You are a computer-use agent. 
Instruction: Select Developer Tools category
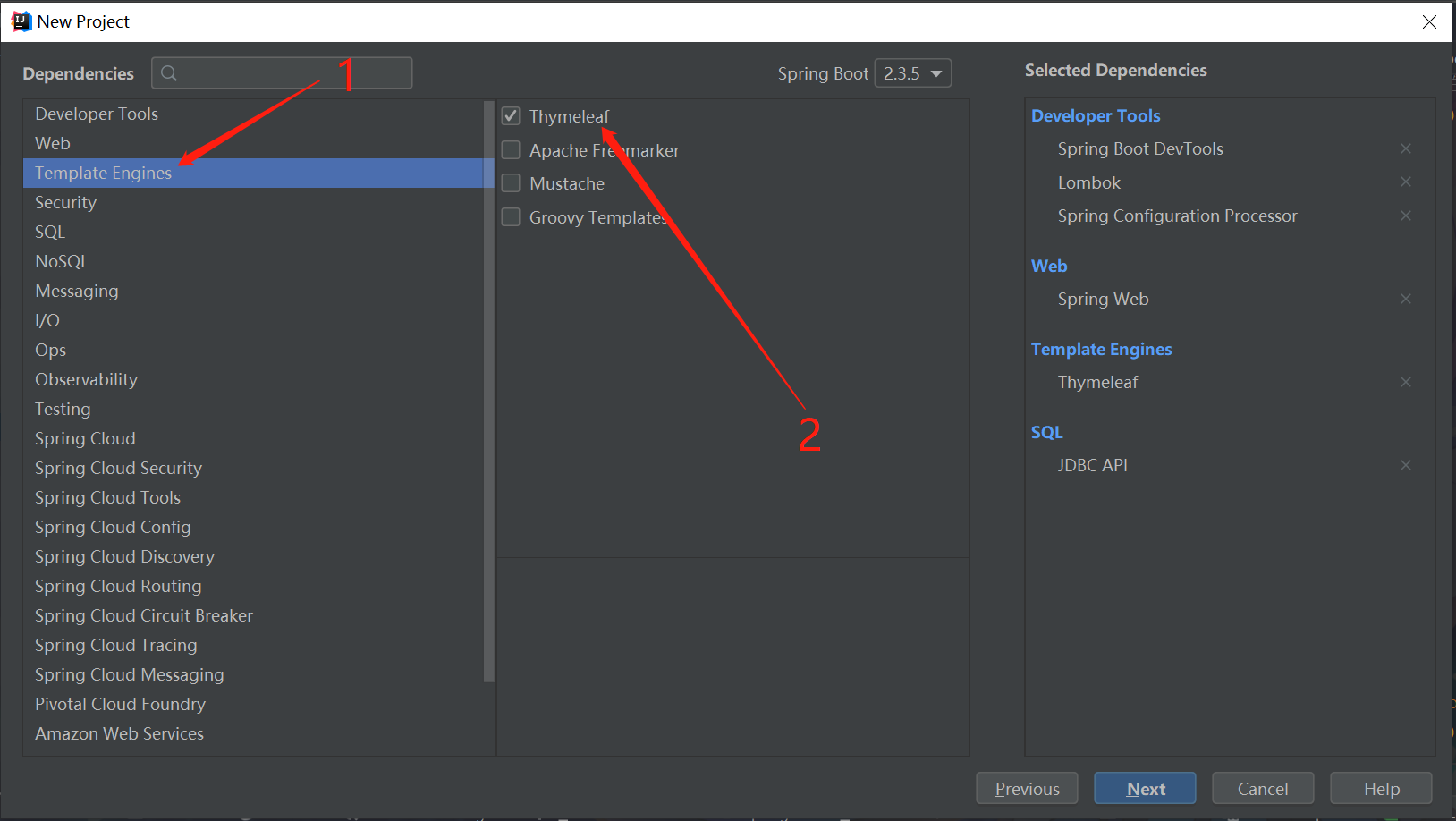click(x=253, y=114)
